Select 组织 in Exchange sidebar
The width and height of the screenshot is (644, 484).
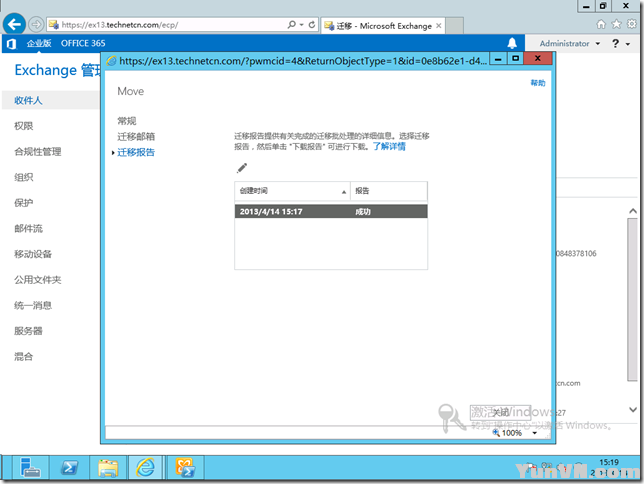pyautogui.click(x=23, y=177)
